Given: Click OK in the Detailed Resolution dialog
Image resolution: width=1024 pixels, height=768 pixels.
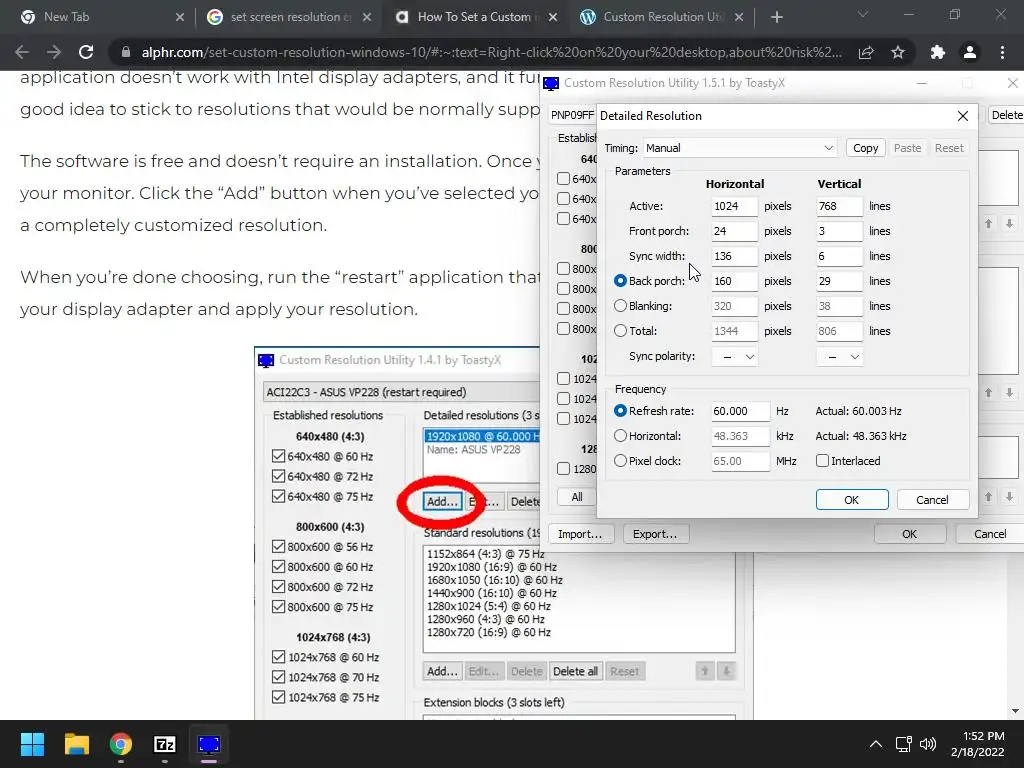Looking at the screenshot, I should (x=852, y=500).
